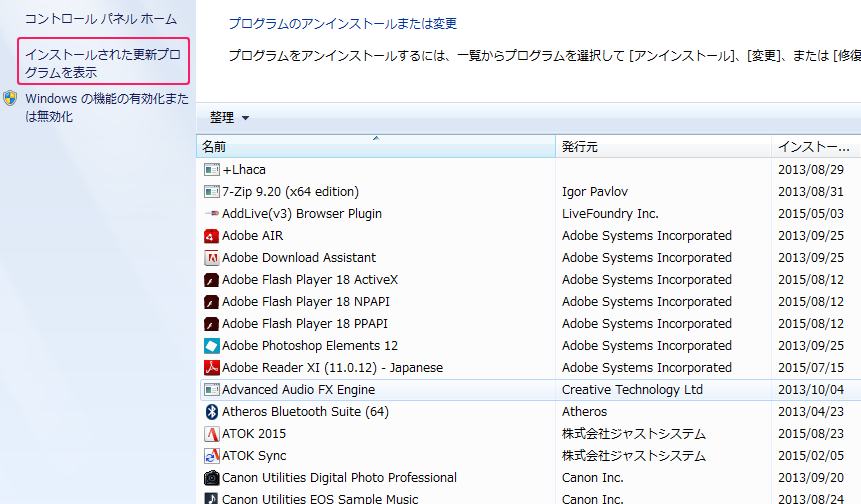
Task: Click install date 2013/09/20
Action: pyautogui.click(x=811, y=478)
